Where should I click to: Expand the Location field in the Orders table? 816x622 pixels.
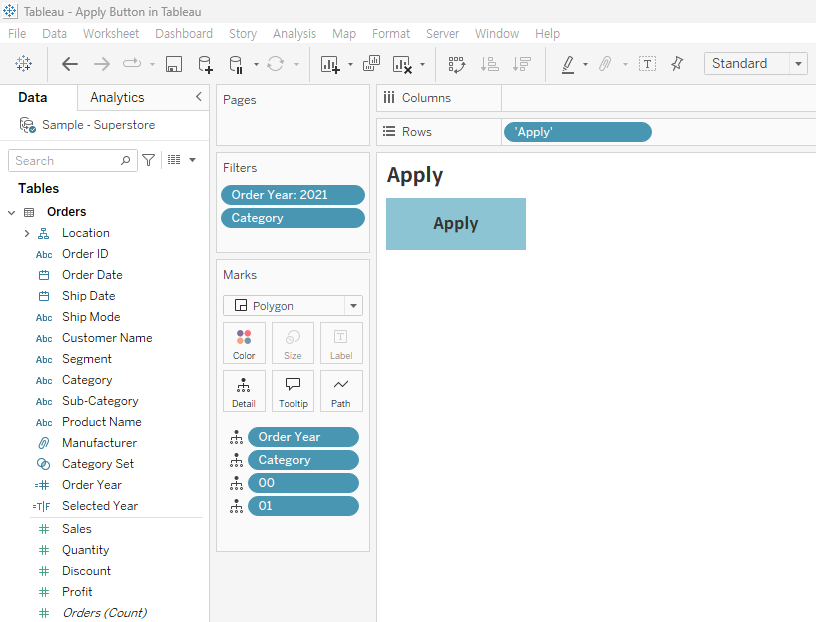(26, 232)
